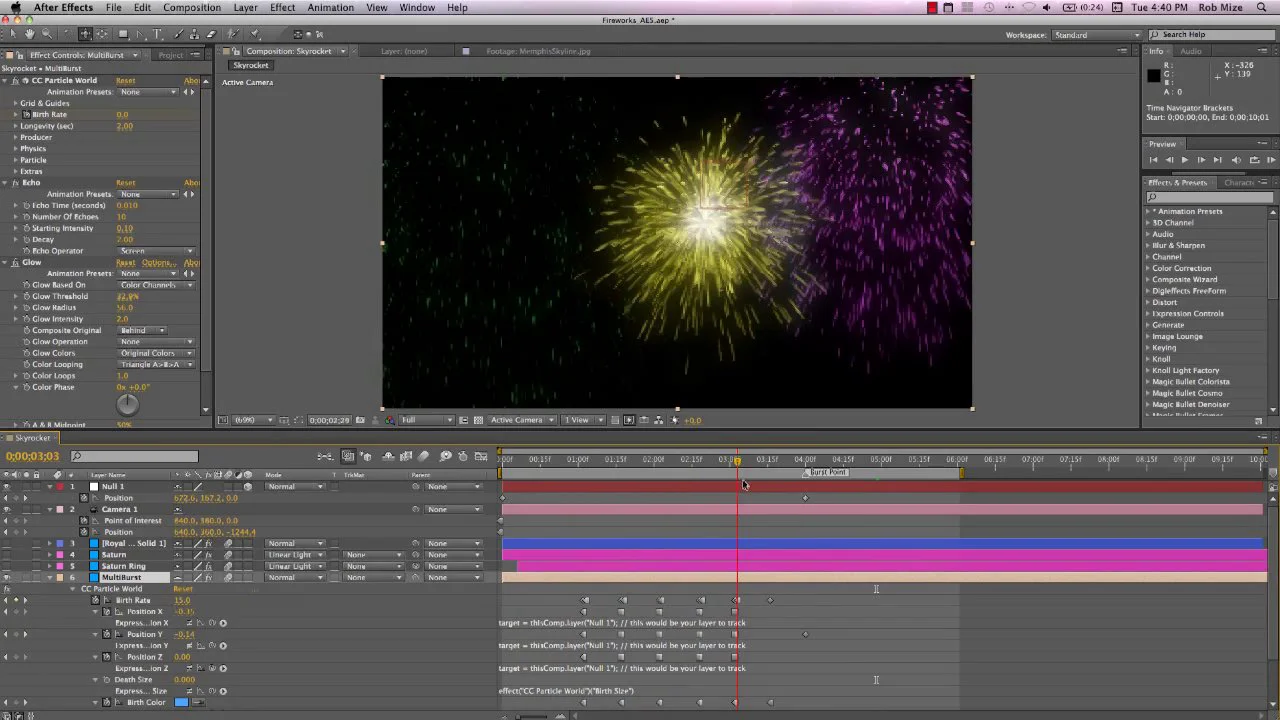Open the resolution Full dropdown

point(427,420)
